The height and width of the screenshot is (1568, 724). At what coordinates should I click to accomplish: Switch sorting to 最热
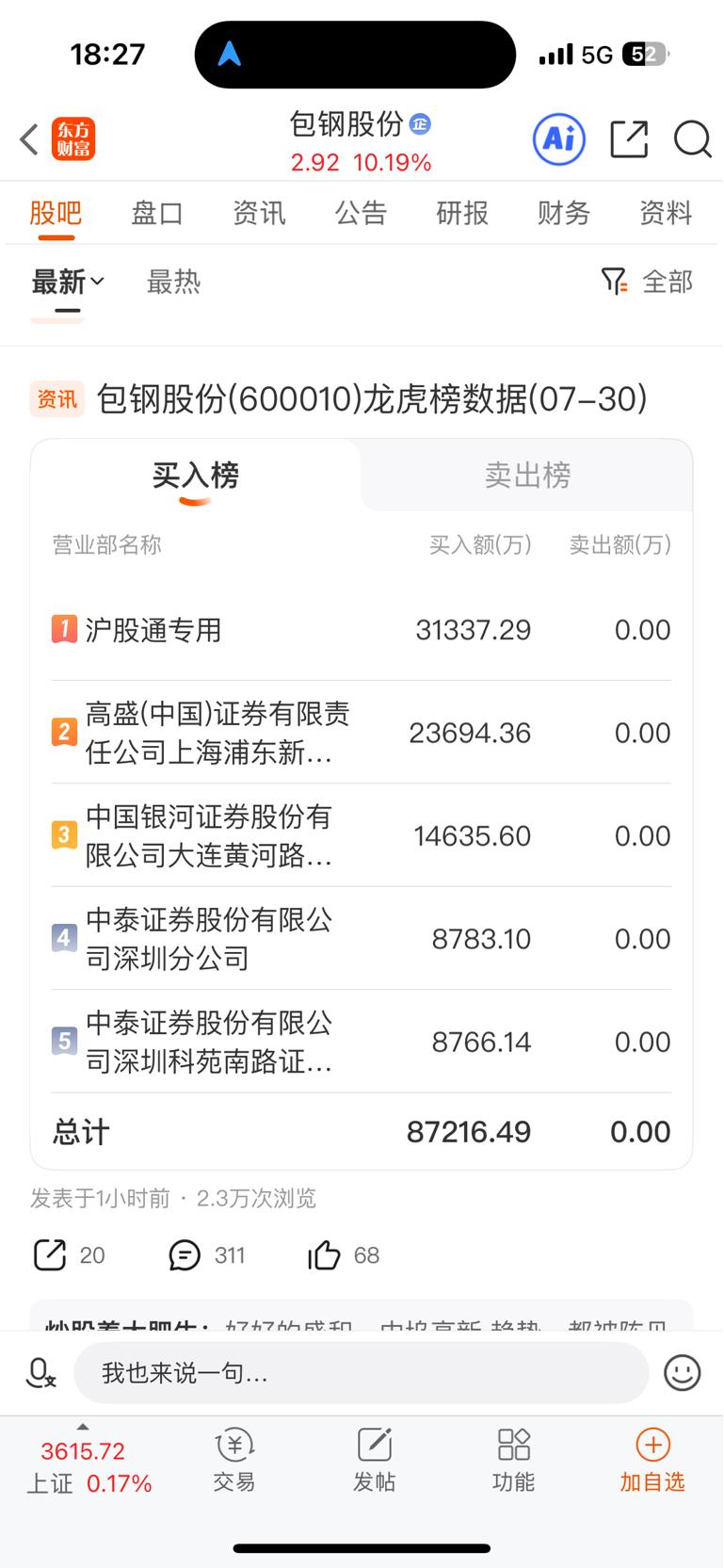point(173,282)
